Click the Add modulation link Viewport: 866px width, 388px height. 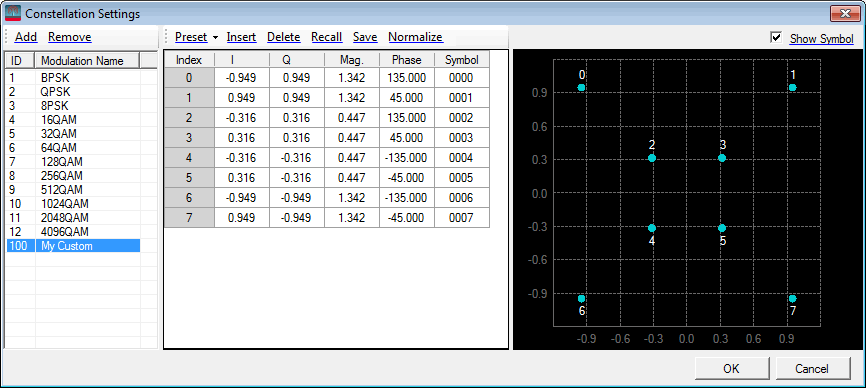point(25,37)
